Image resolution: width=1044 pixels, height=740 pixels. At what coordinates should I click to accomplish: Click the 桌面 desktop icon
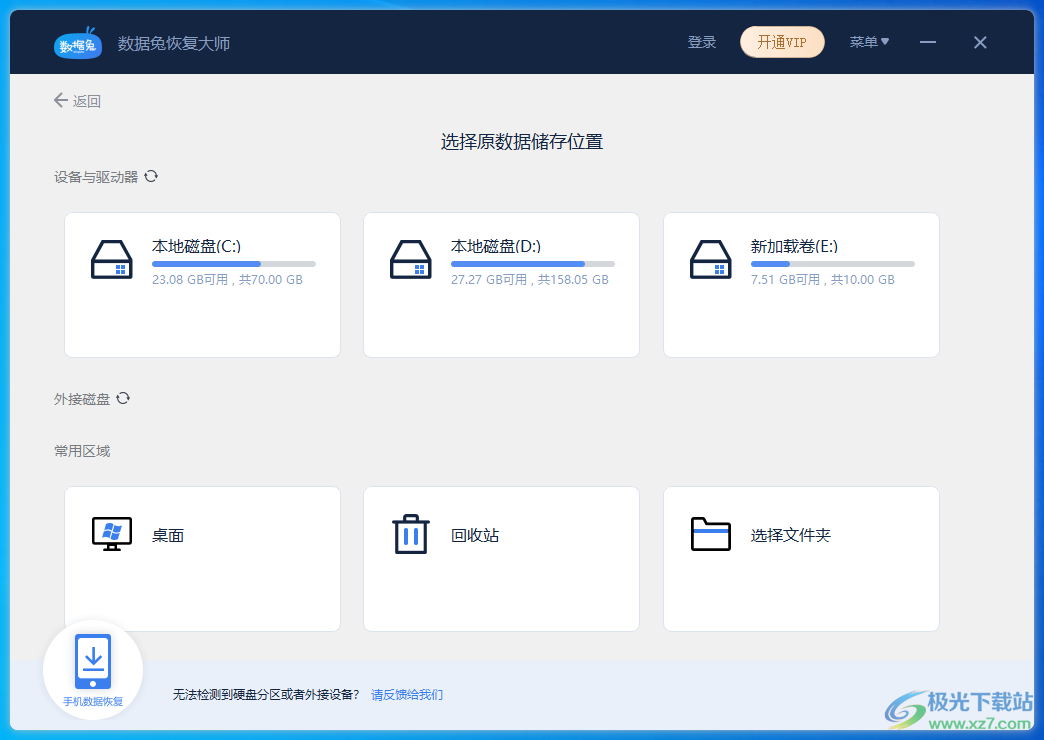coord(111,534)
